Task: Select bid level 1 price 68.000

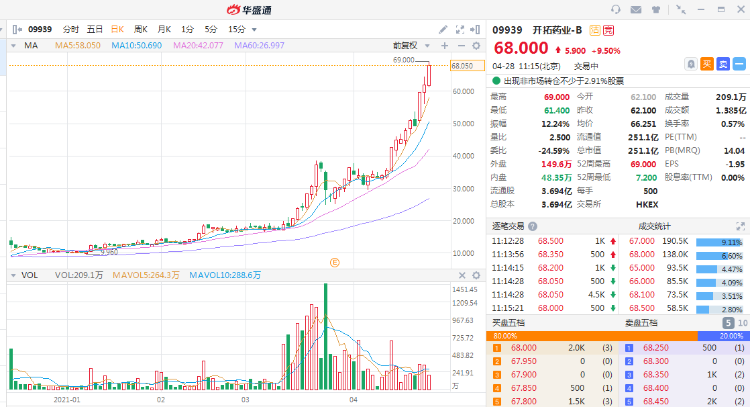Action: click(x=523, y=348)
